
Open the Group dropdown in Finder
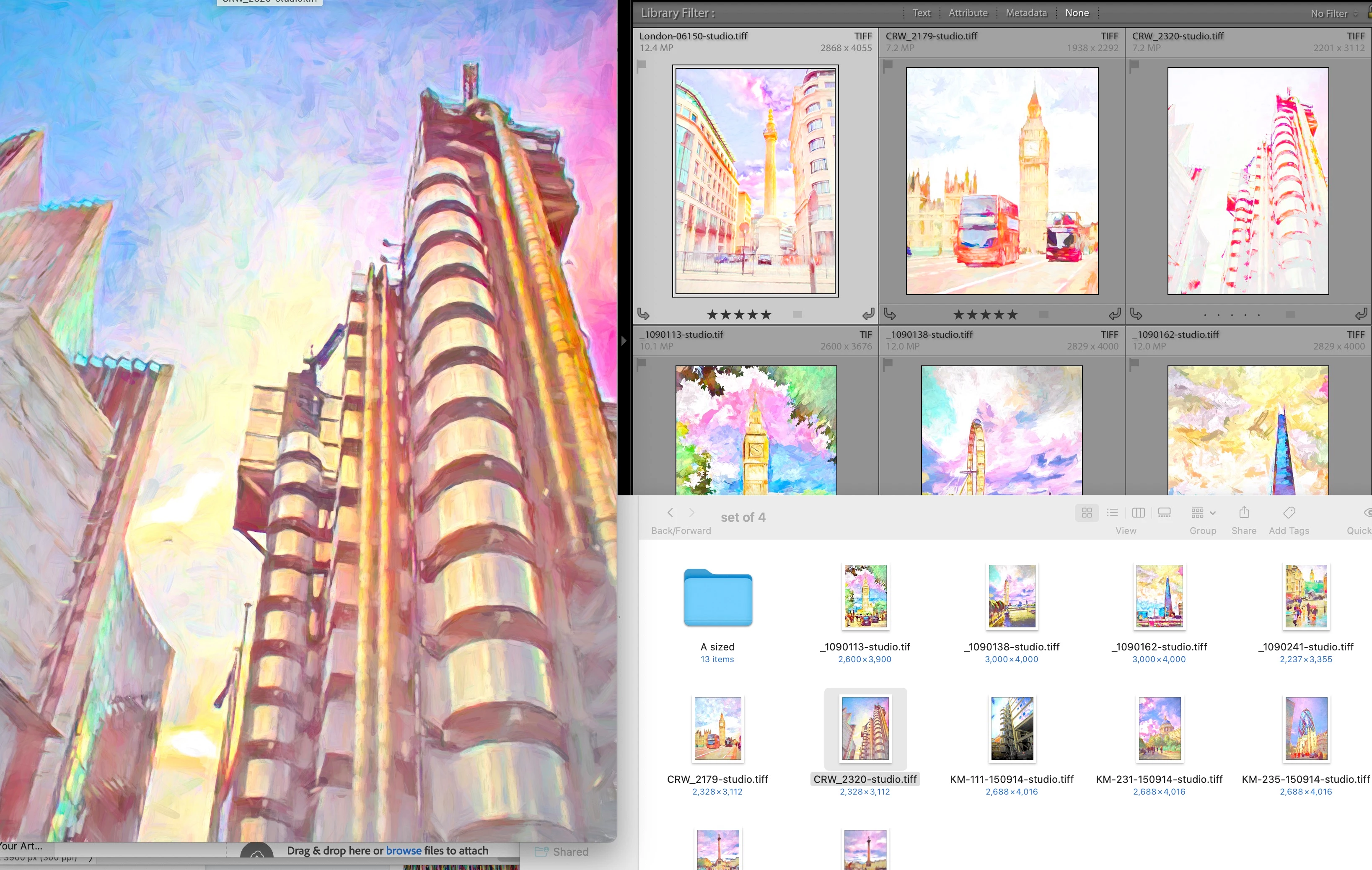1203,513
